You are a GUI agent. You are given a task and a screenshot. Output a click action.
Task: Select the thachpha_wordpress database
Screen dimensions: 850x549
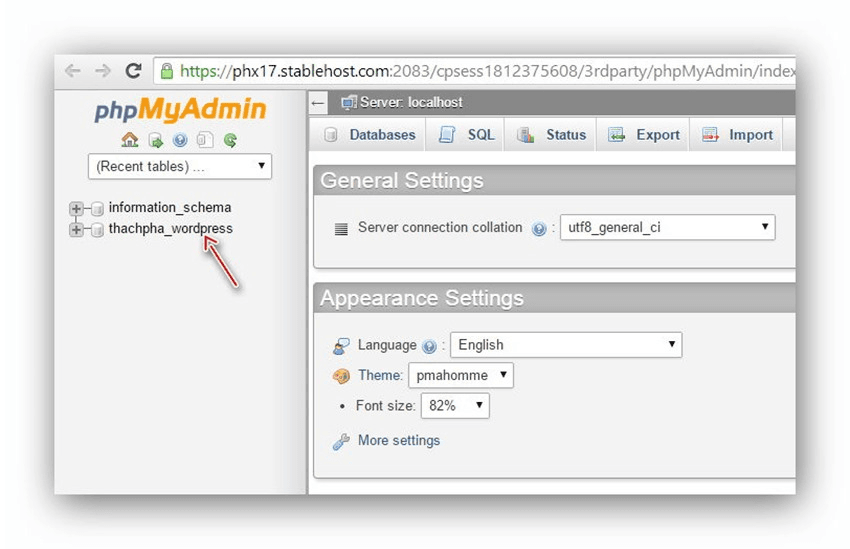point(171,229)
